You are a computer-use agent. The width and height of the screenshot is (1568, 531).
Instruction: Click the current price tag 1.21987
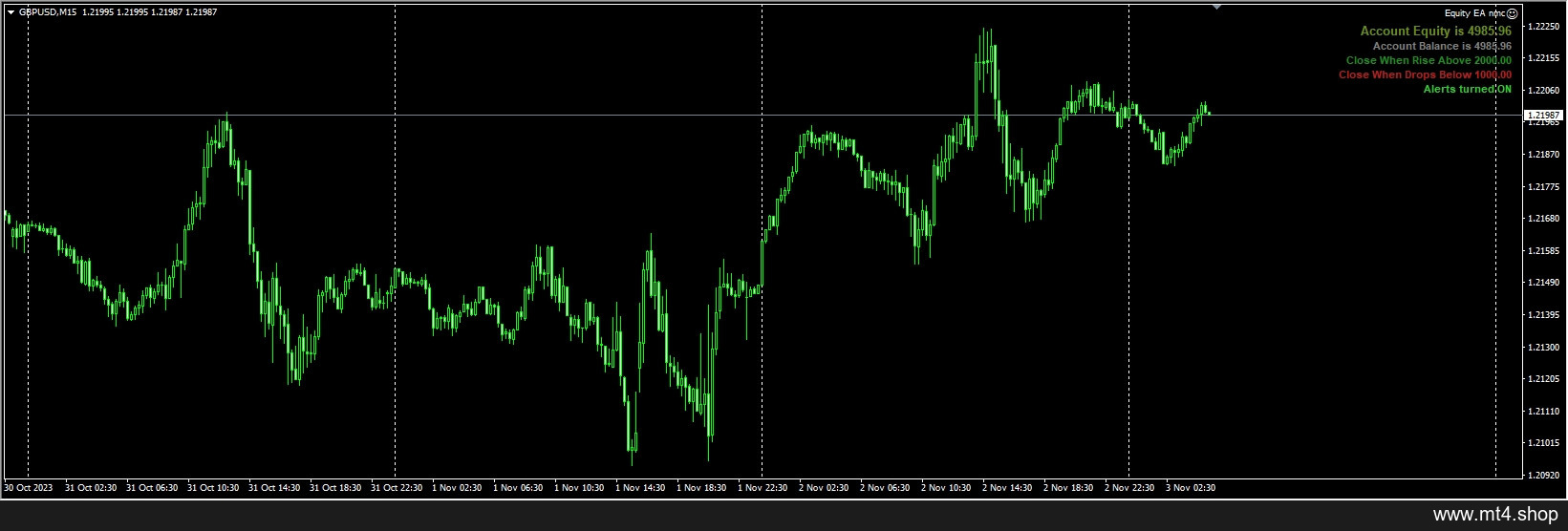(1544, 115)
